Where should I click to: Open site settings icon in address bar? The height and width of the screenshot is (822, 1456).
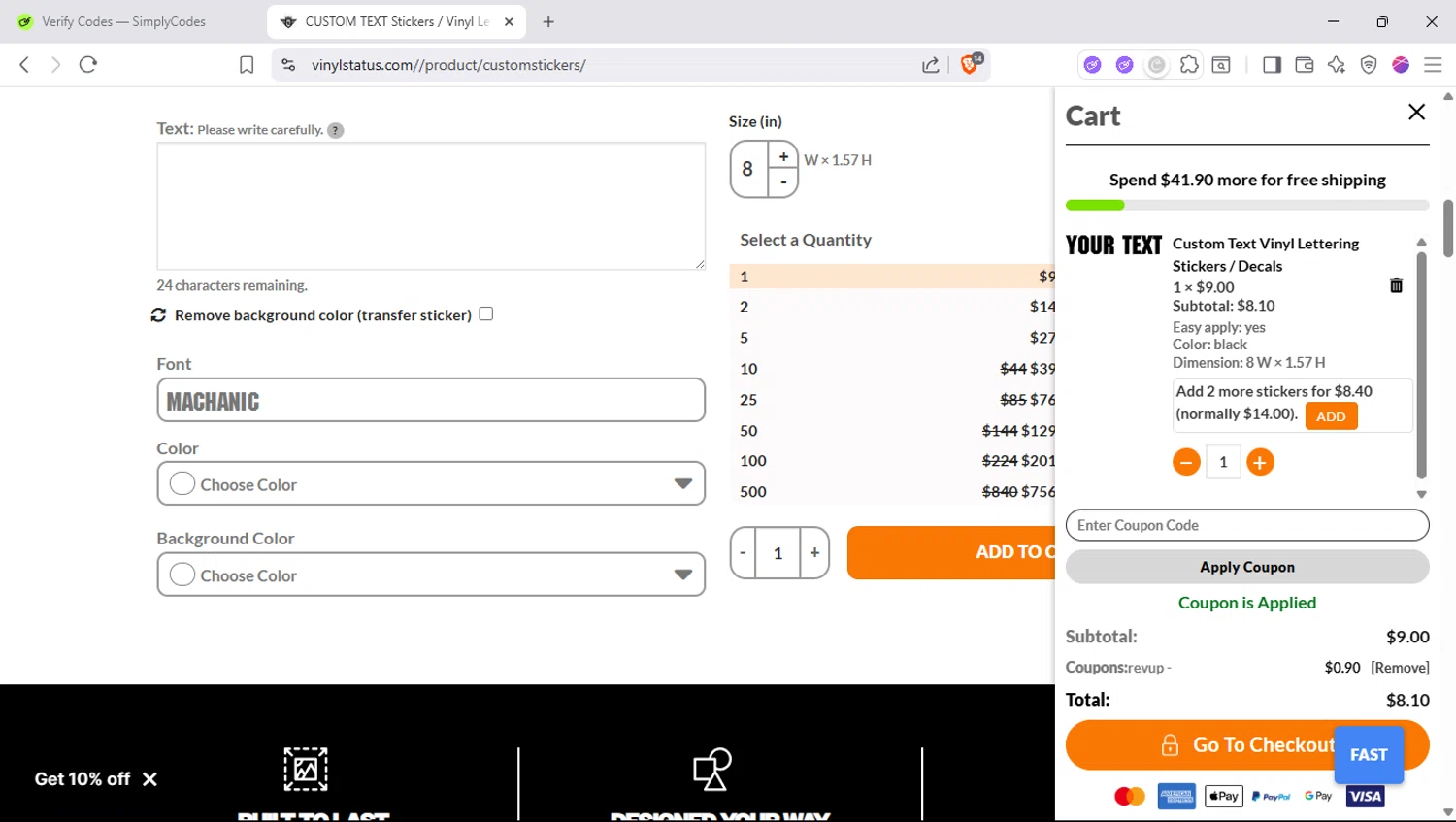click(x=288, y=65)
